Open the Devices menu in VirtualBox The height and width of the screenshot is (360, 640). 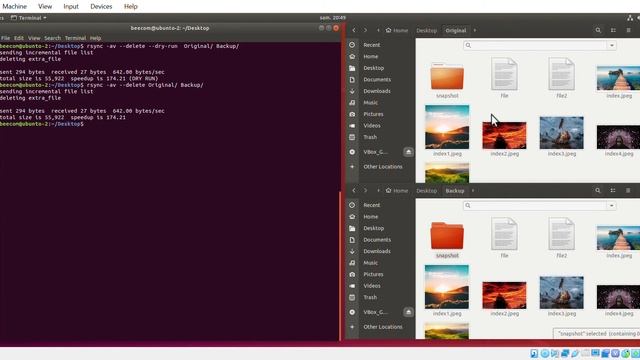point(101,7)
